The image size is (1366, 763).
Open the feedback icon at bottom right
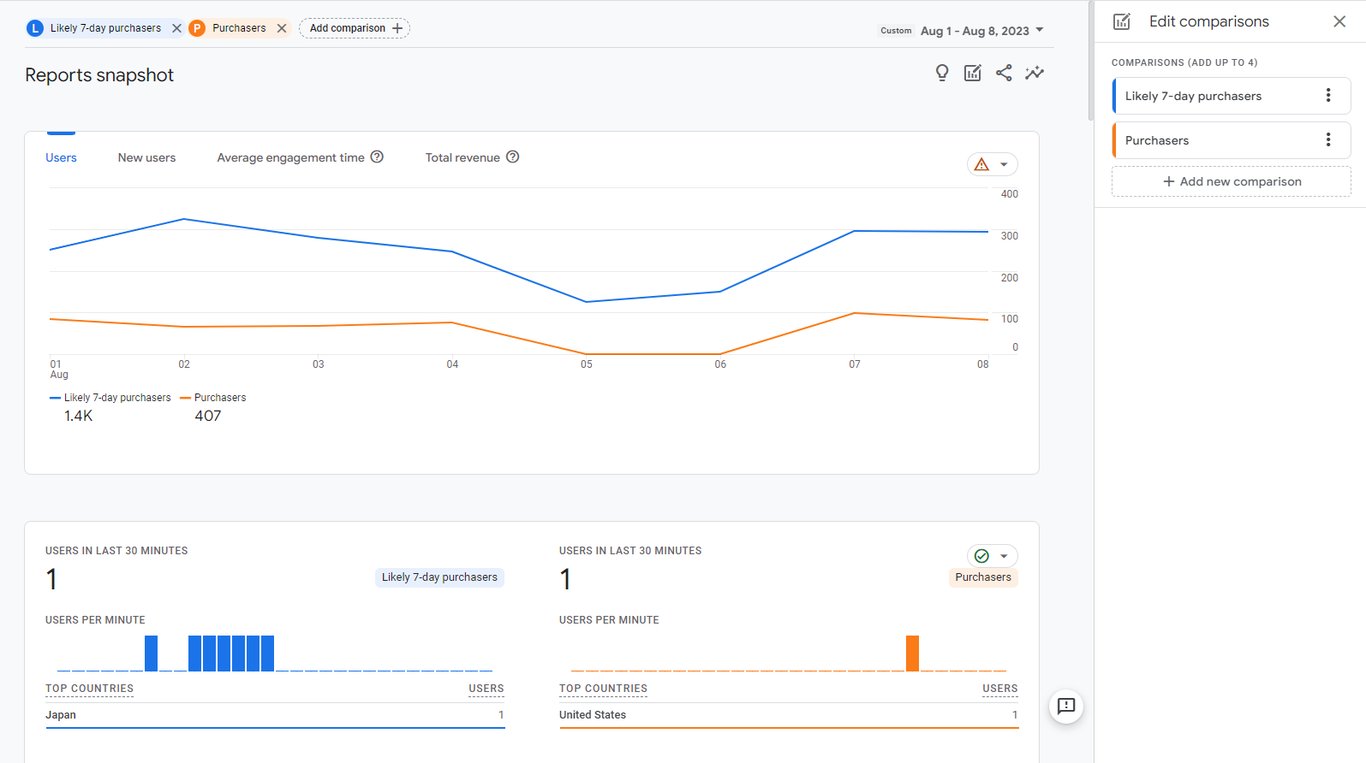(x=1066, y=706)
